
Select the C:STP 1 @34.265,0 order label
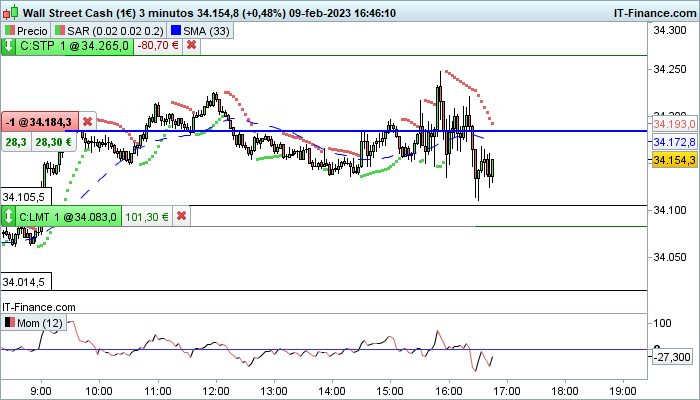click(74, 46)
